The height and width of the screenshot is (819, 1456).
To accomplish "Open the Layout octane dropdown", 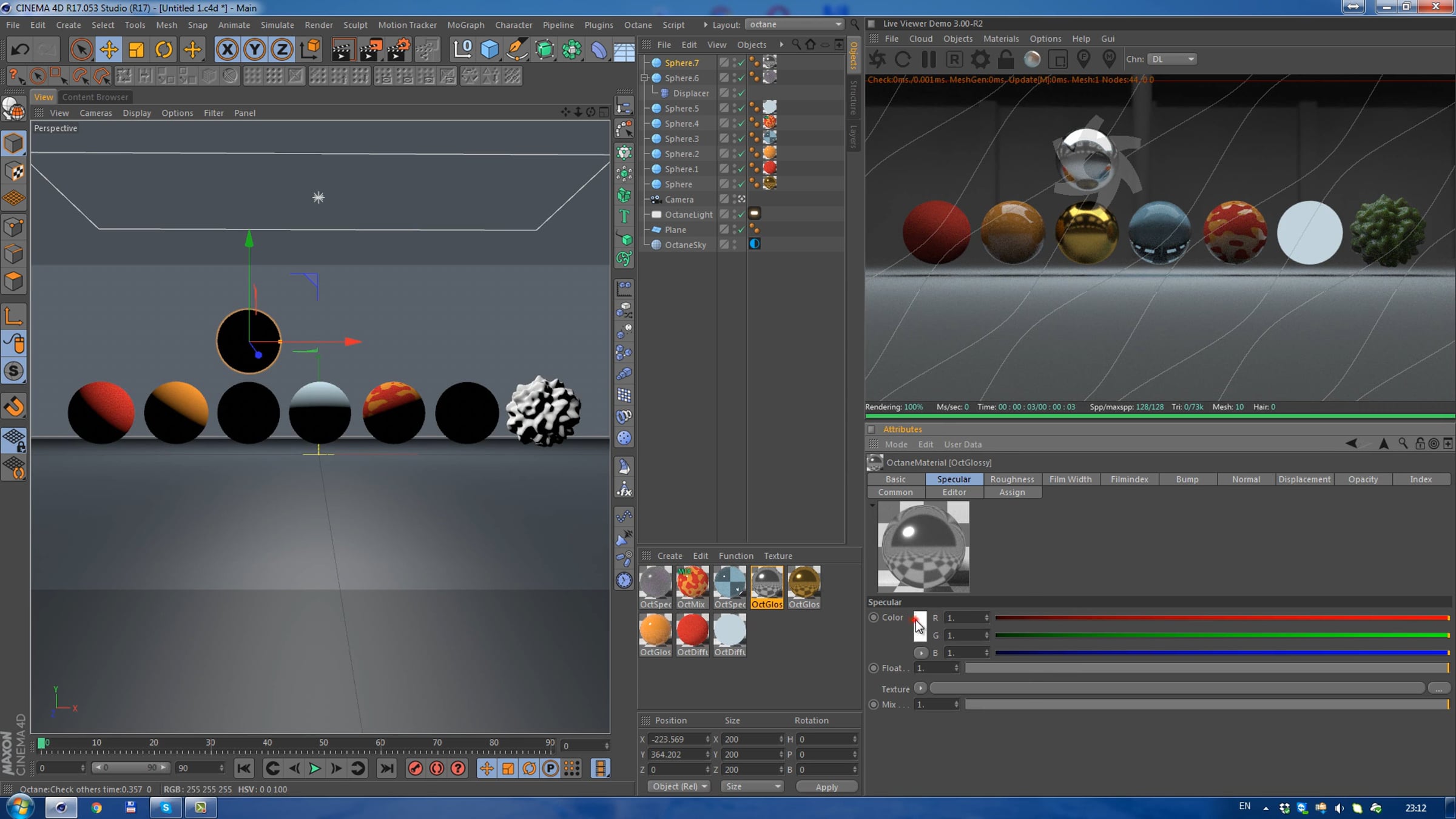I will click(x=795, y=24).
